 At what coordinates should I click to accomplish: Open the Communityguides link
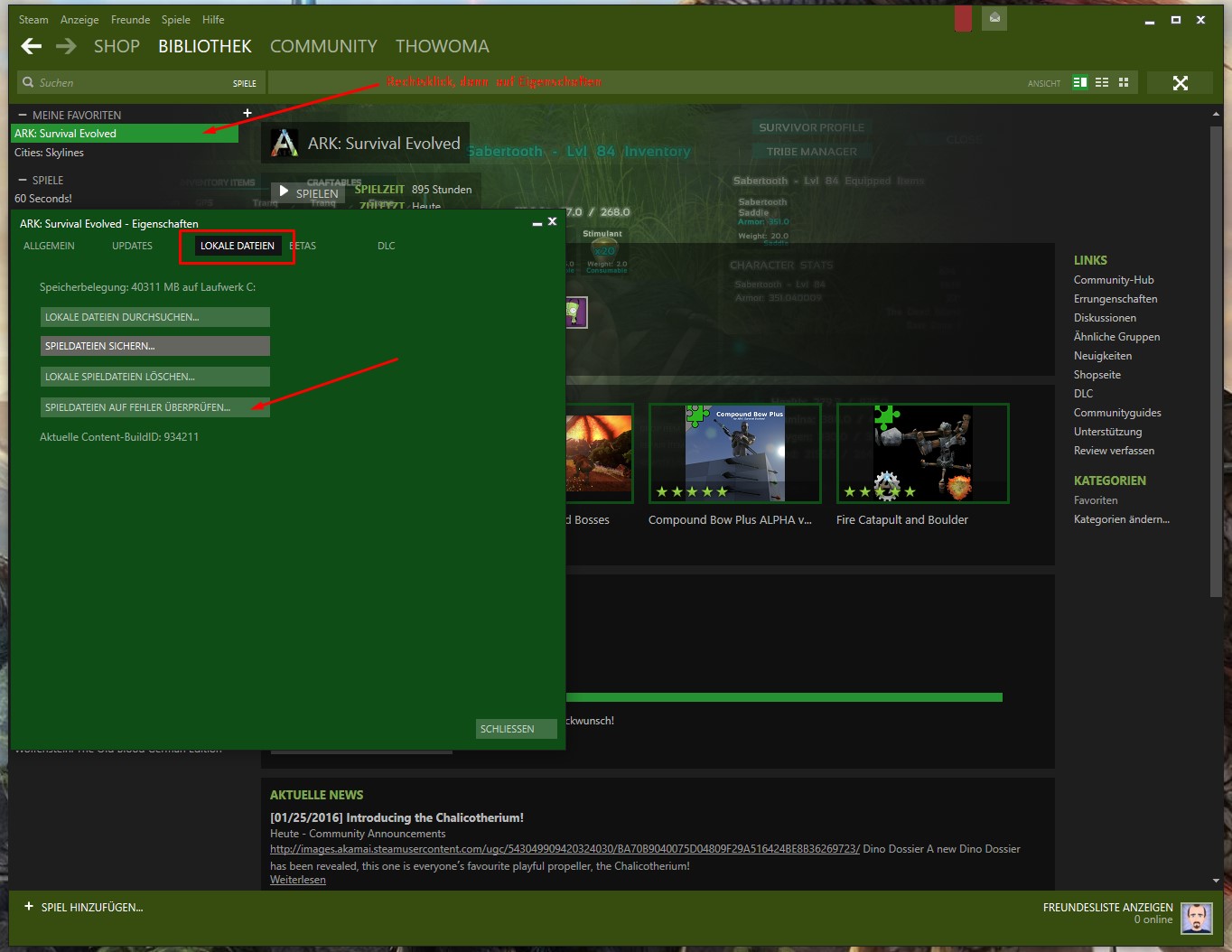click(1117, 413)
